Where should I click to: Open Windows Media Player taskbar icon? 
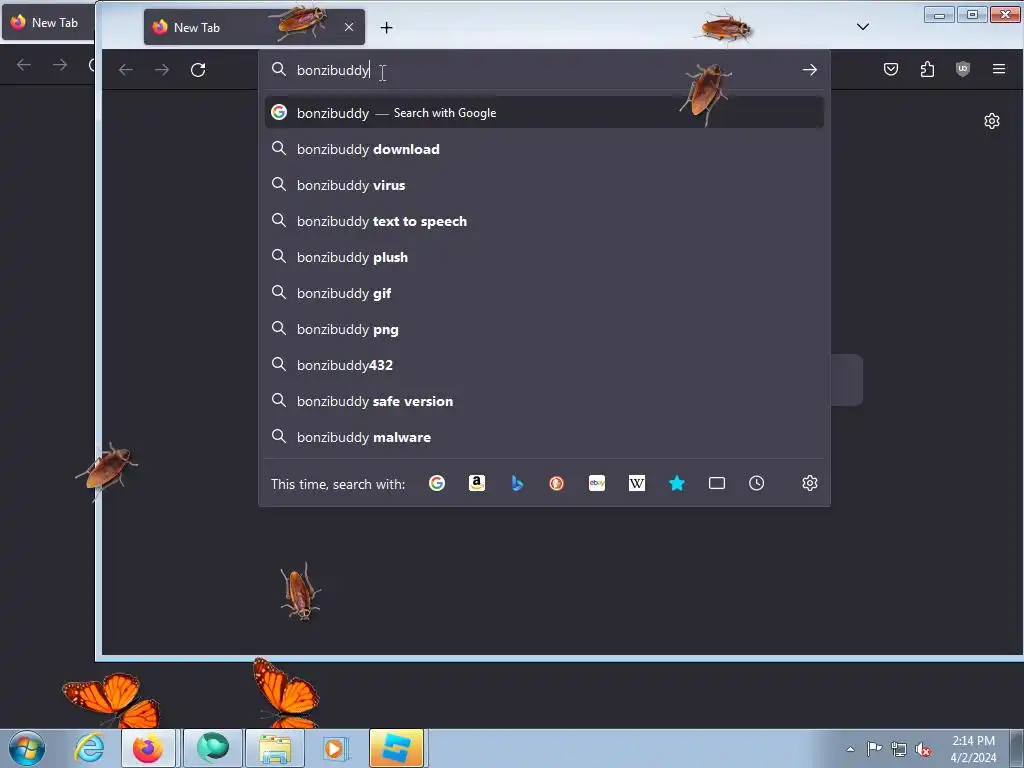[x=335, y=748]
